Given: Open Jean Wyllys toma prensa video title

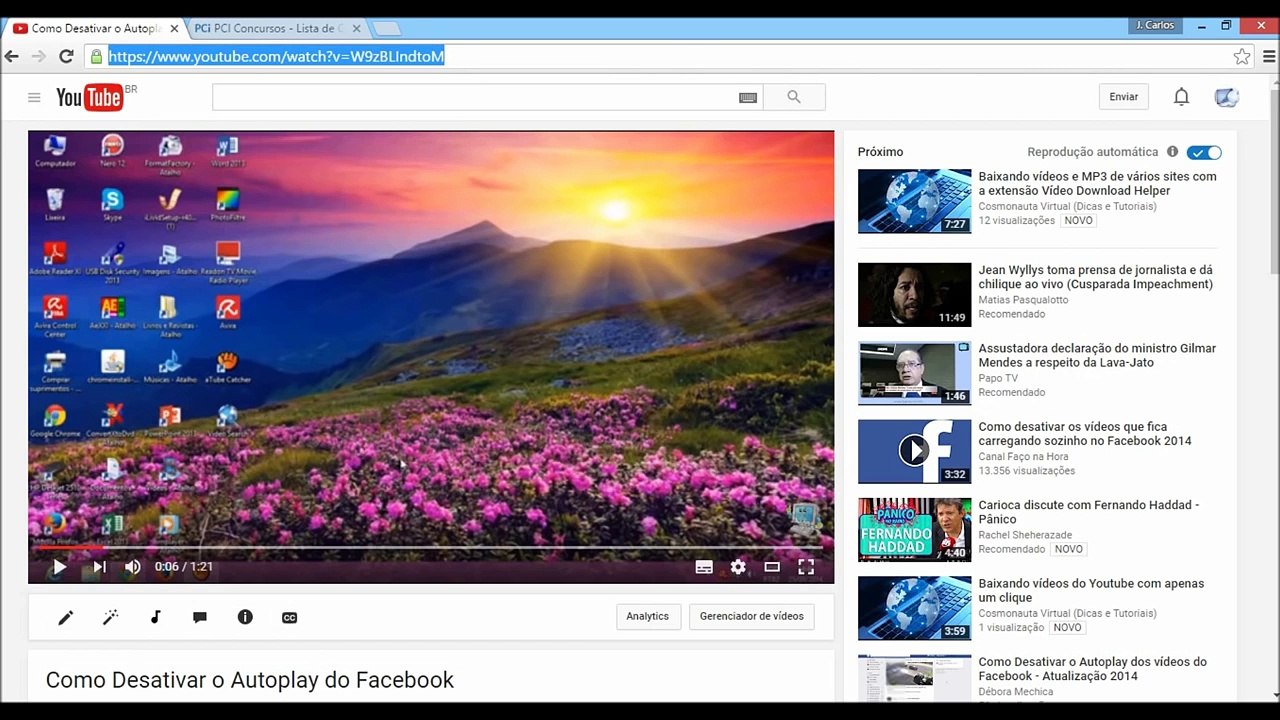Looking at the screenshot, I should 1095,277.
